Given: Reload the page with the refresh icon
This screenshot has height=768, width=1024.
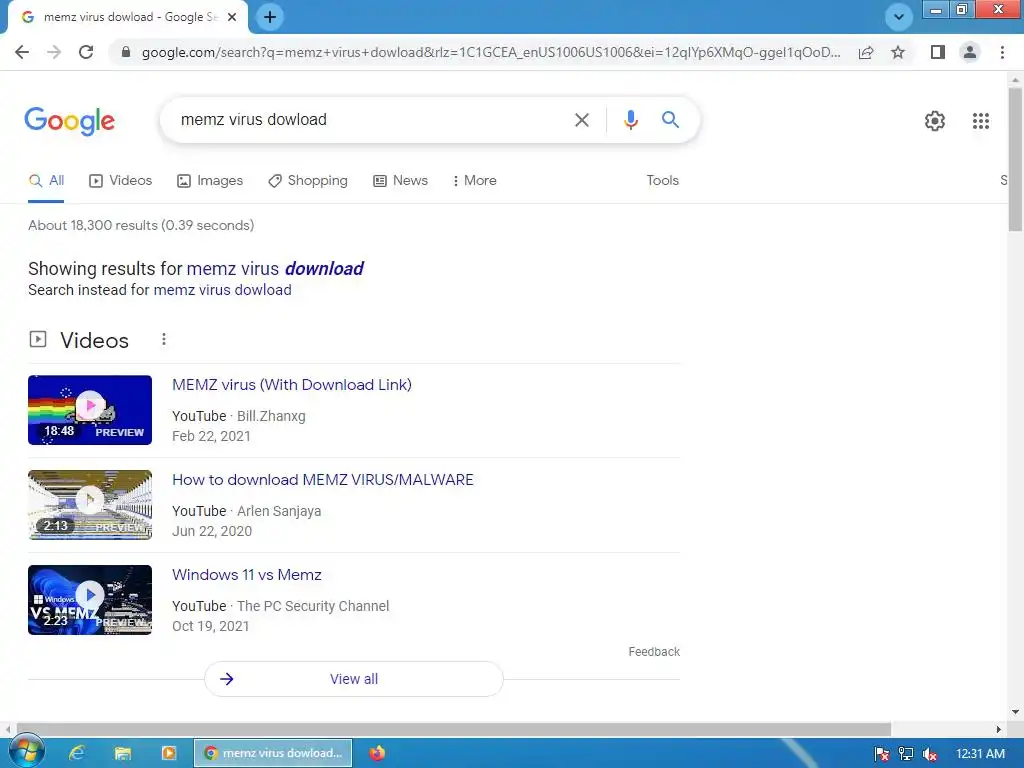Looking at the screenshot, I should click(x=86, y=52).
